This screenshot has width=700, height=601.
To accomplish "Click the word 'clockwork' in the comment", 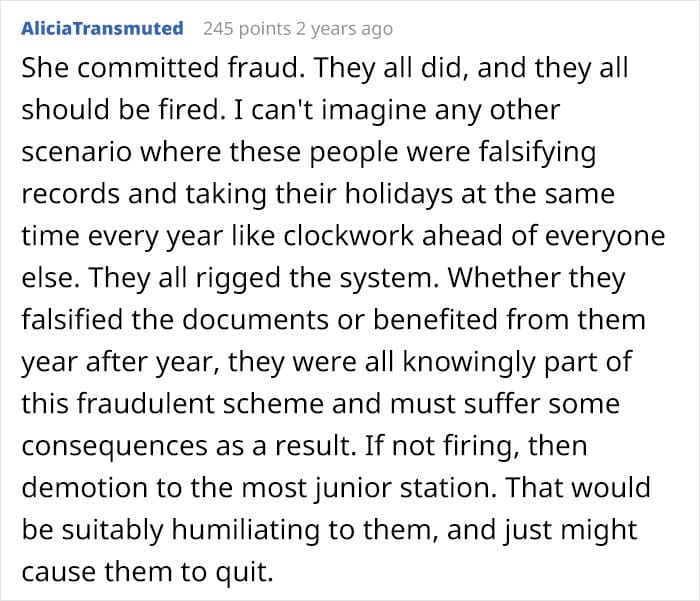I will [x=348, y=236].
